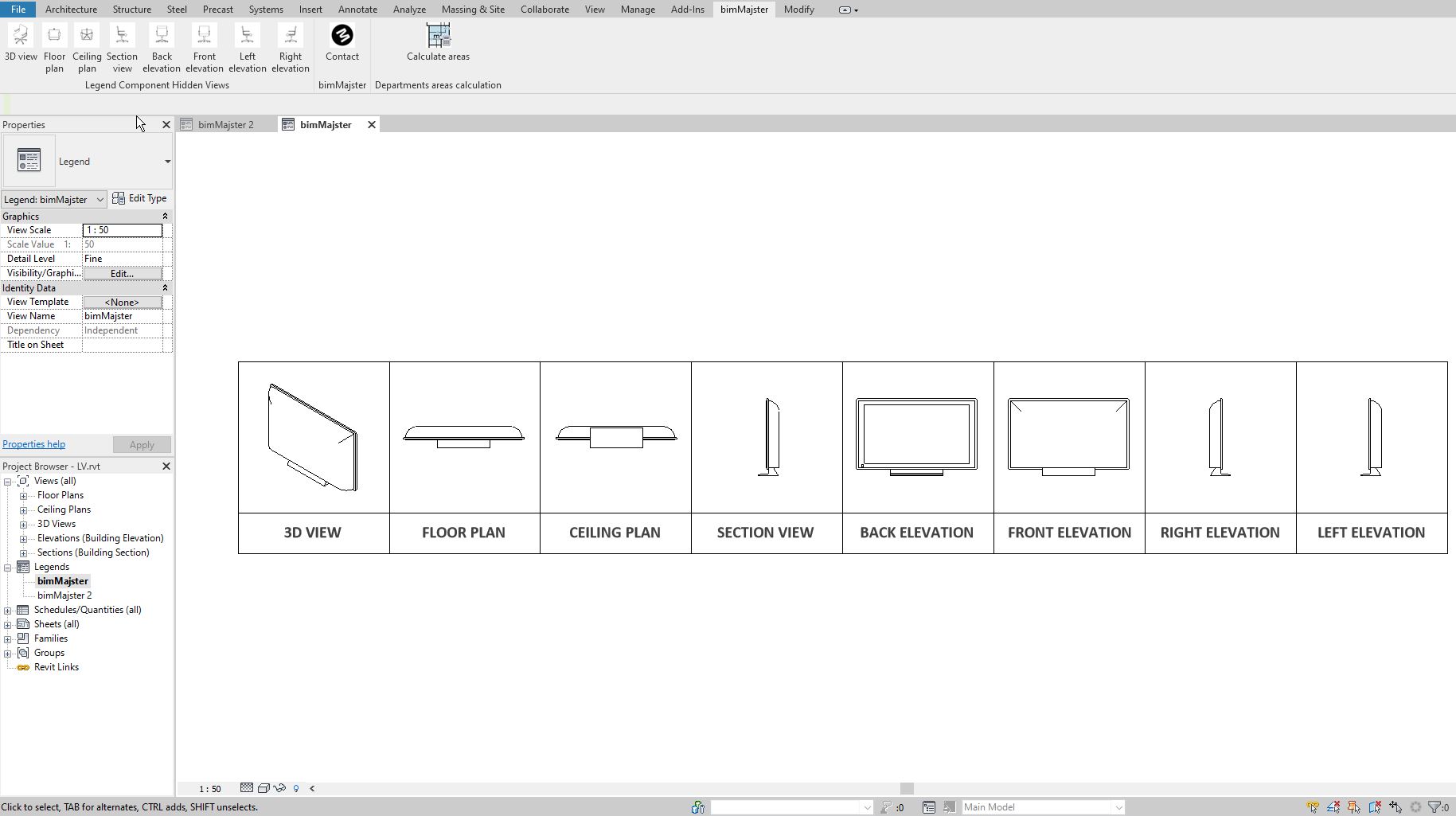Click the Floor plan ribbon icon
This screenshot has height=816, width=1456.
pos(54,35)
